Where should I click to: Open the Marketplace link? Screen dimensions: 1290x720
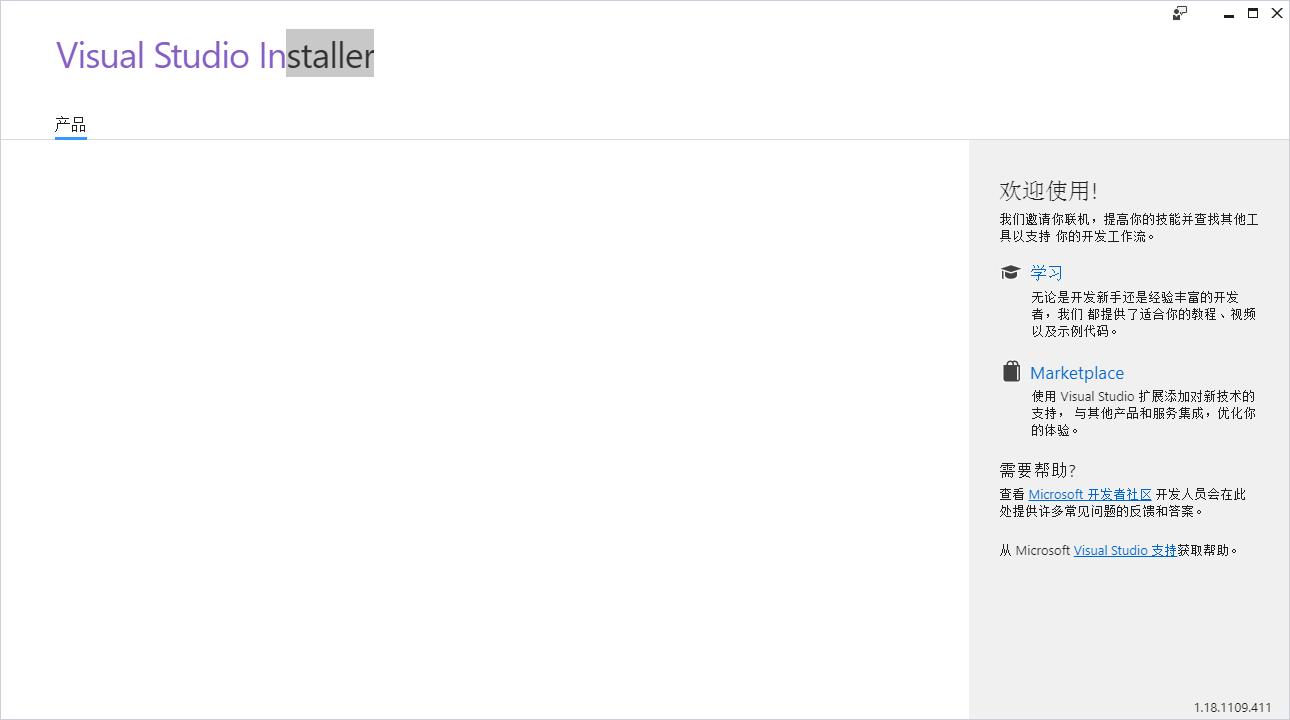point(1077,373)
